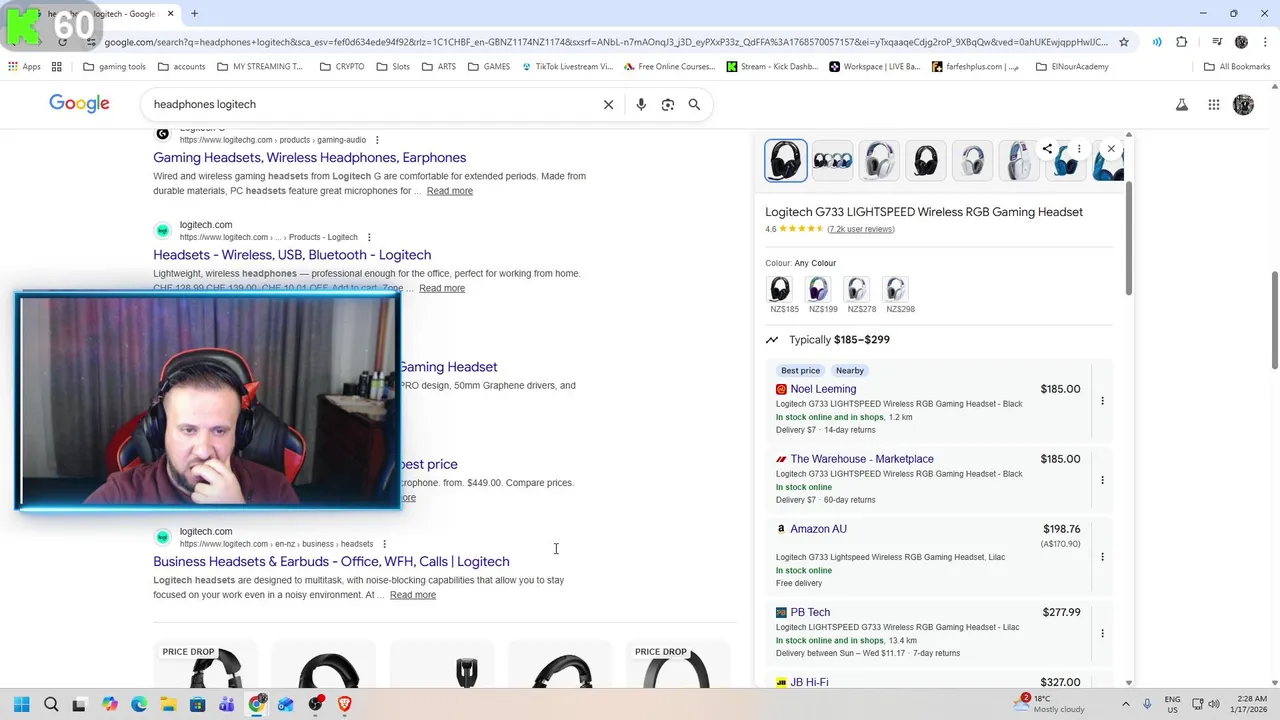Image resolution: width=1280 pixels, height=720 pixels.
Task: Share the Logitech G733 product panel
Action: pyautogui.click(x=1047, y=149)
